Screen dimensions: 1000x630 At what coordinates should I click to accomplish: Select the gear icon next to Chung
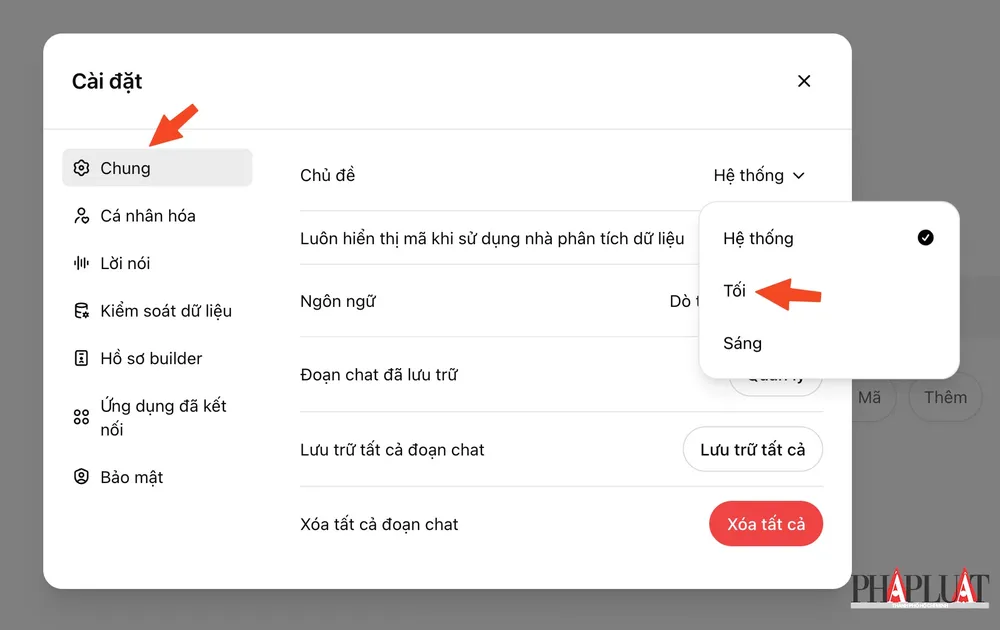pos(81,168)
